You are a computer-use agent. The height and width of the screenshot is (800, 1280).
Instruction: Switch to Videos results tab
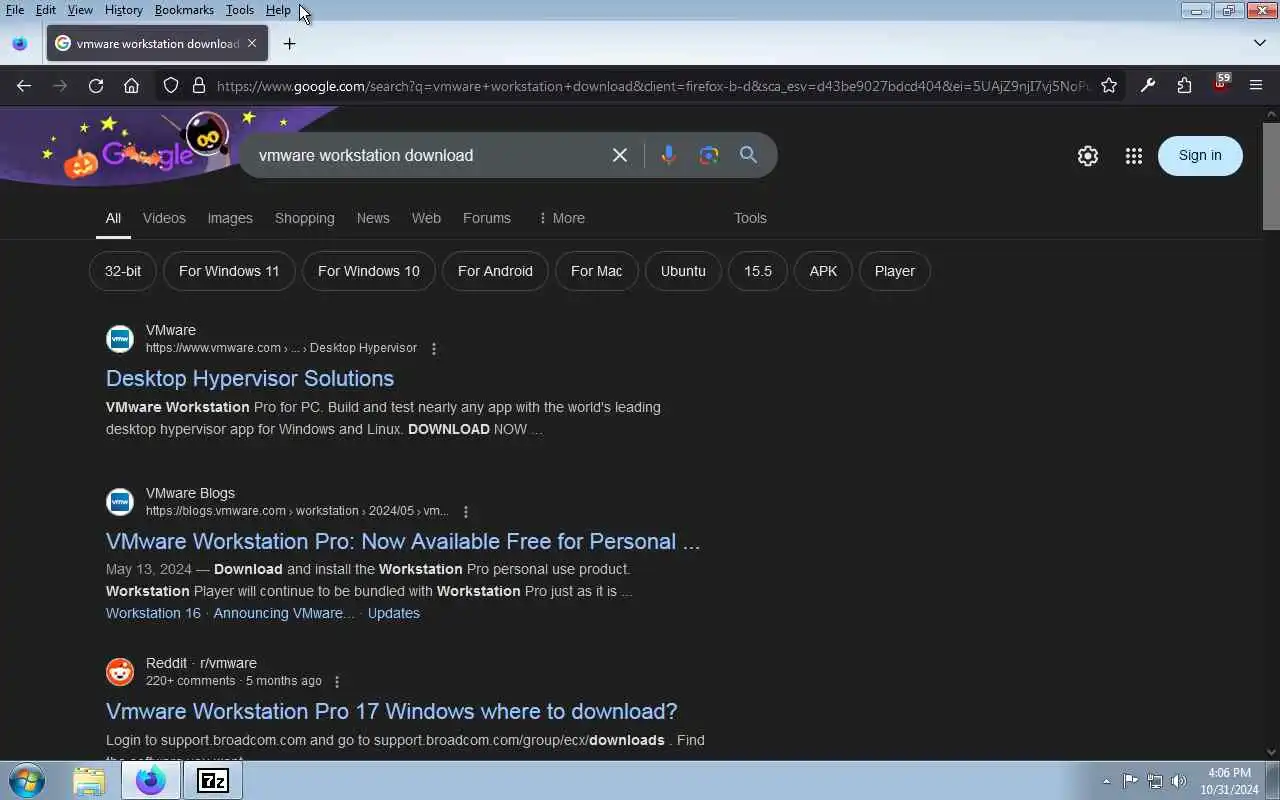[164, 218]
